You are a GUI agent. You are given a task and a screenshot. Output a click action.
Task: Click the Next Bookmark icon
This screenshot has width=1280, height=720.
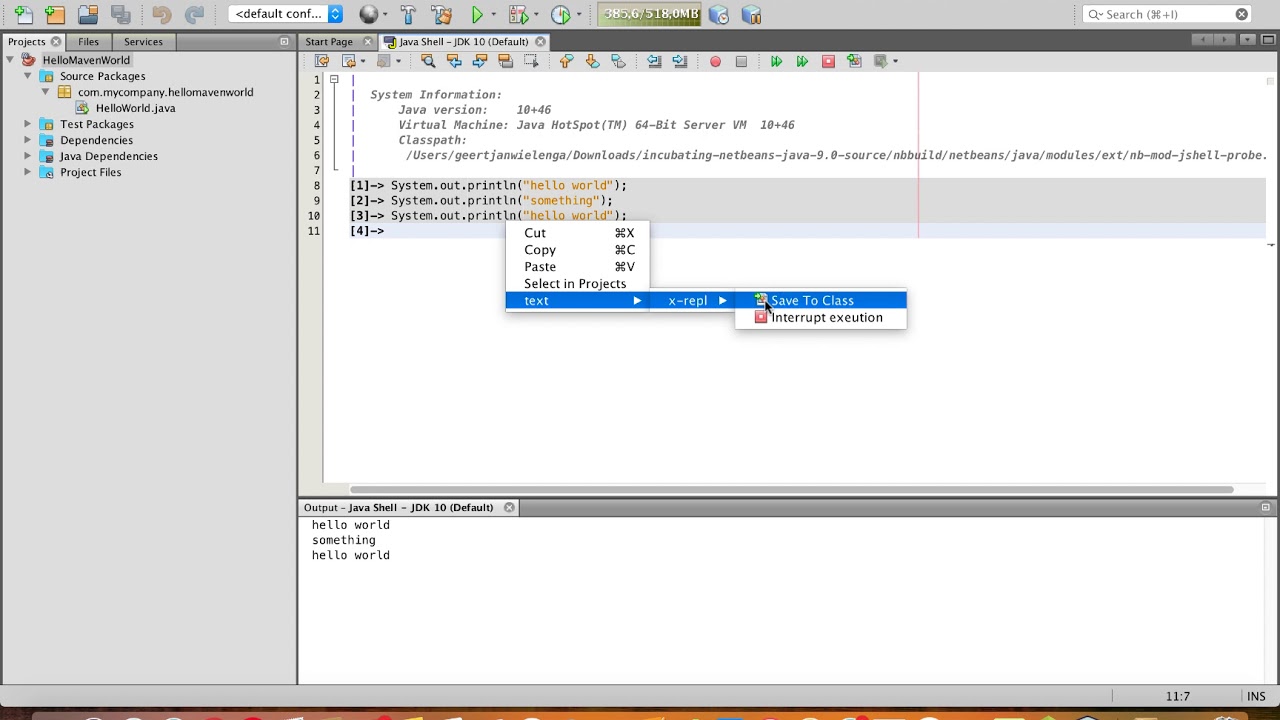592,61
